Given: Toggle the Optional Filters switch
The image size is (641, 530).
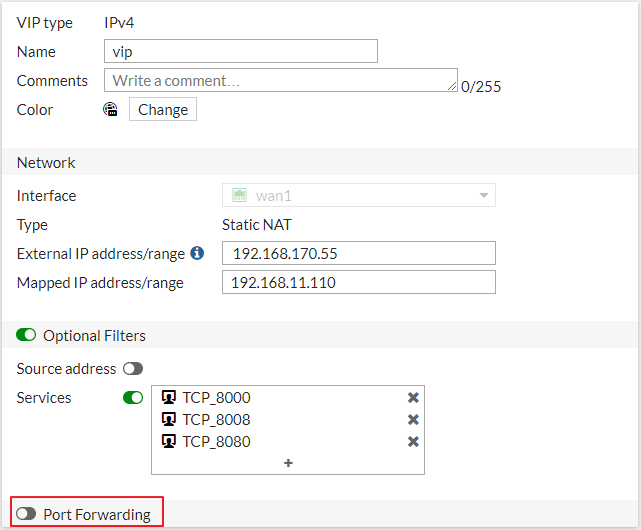Looking at the screenshot, I should point(26,335).
